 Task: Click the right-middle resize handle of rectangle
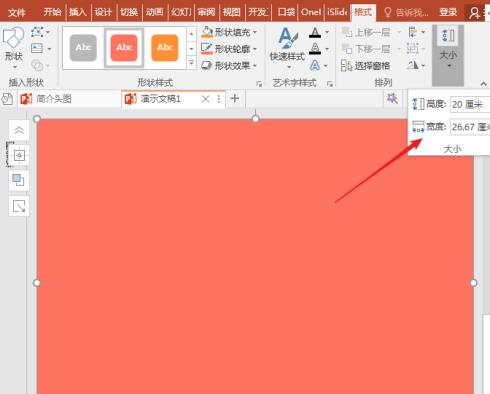point(473,283)
